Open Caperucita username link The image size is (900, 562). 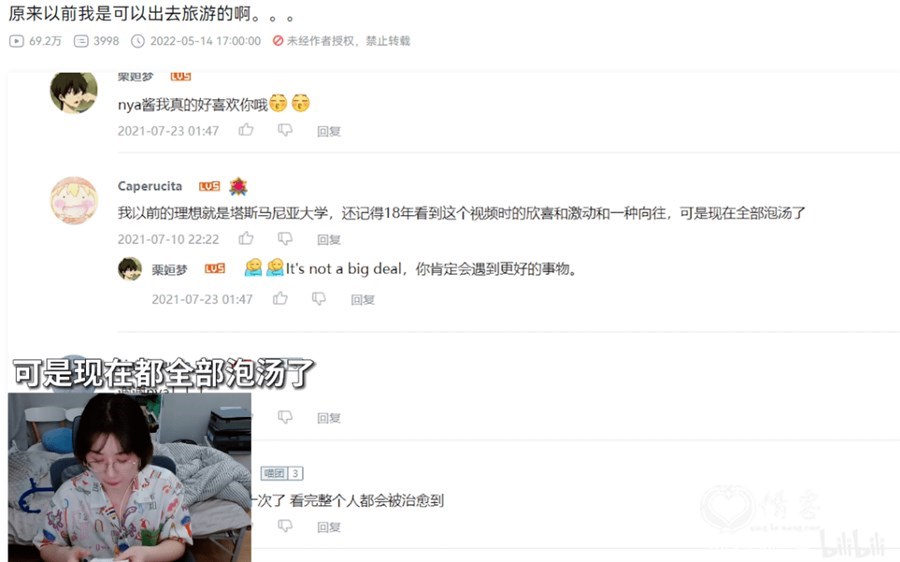pyautogui.click(x=150, y=186)
